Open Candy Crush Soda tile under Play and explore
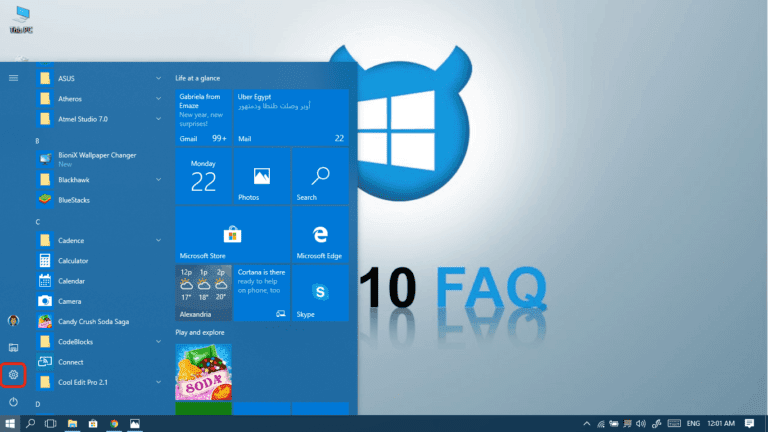This screenshot has width=768, height=432. click(203, 372)
